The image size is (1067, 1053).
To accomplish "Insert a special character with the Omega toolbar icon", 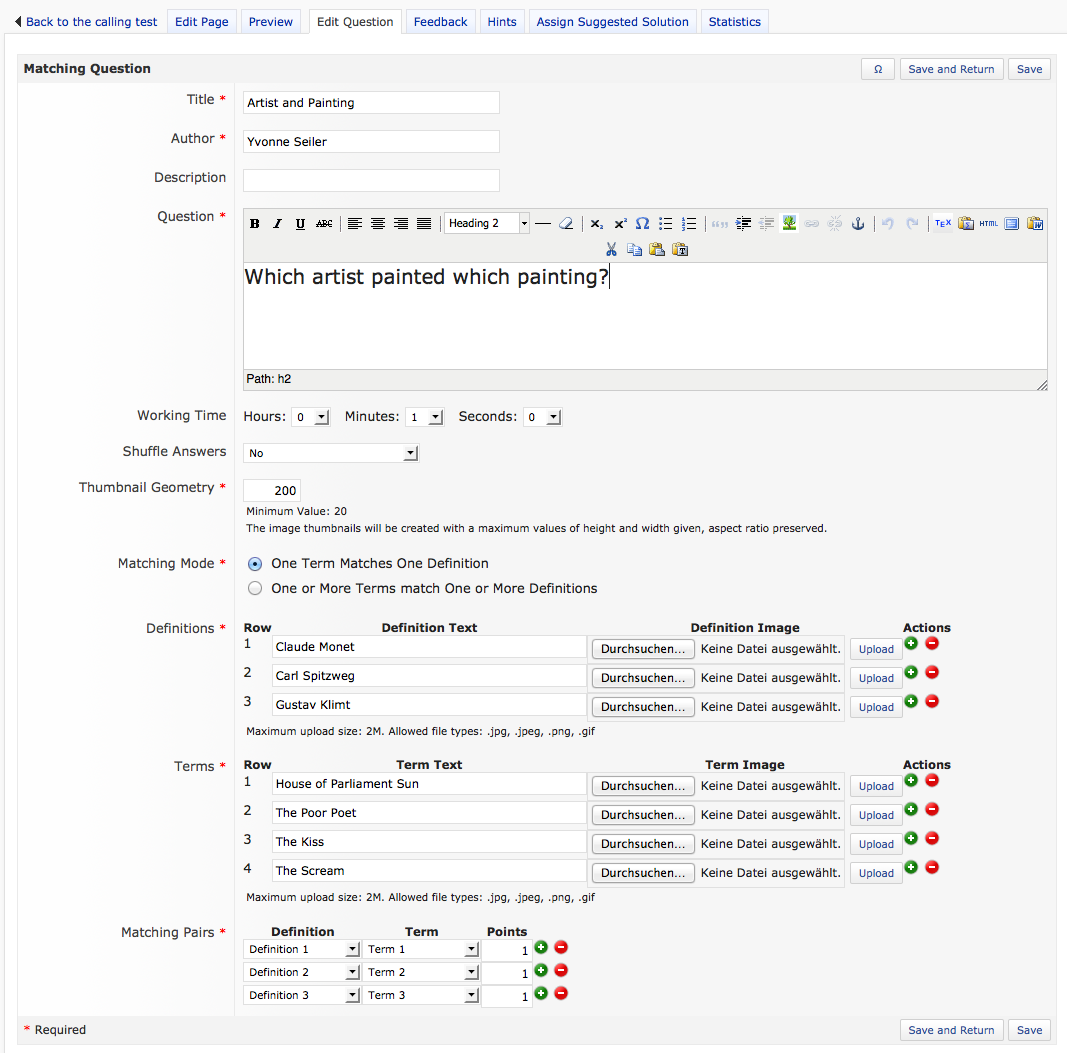I will 642,224.
